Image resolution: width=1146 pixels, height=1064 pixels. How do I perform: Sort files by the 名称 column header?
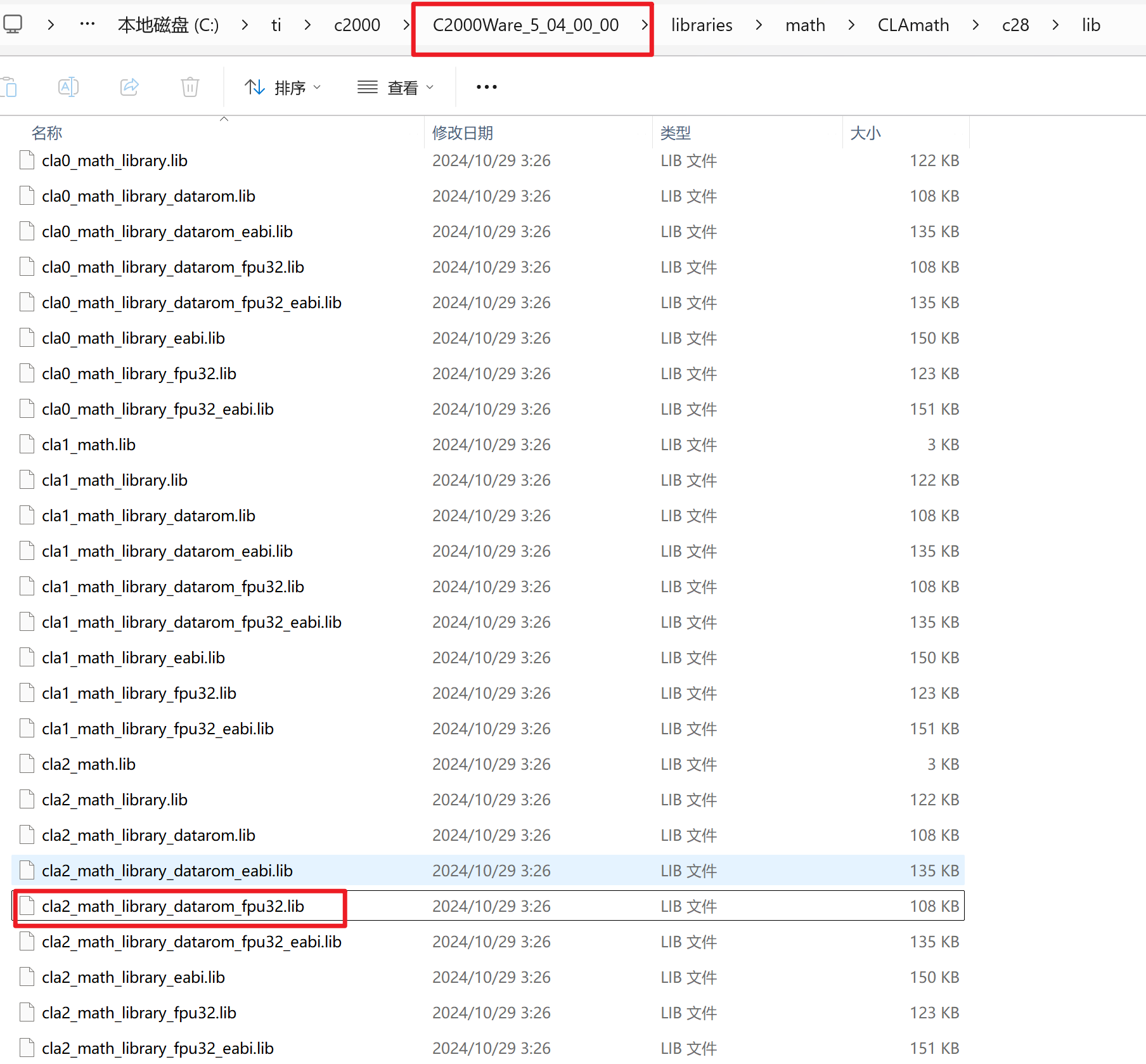point(47,133)
